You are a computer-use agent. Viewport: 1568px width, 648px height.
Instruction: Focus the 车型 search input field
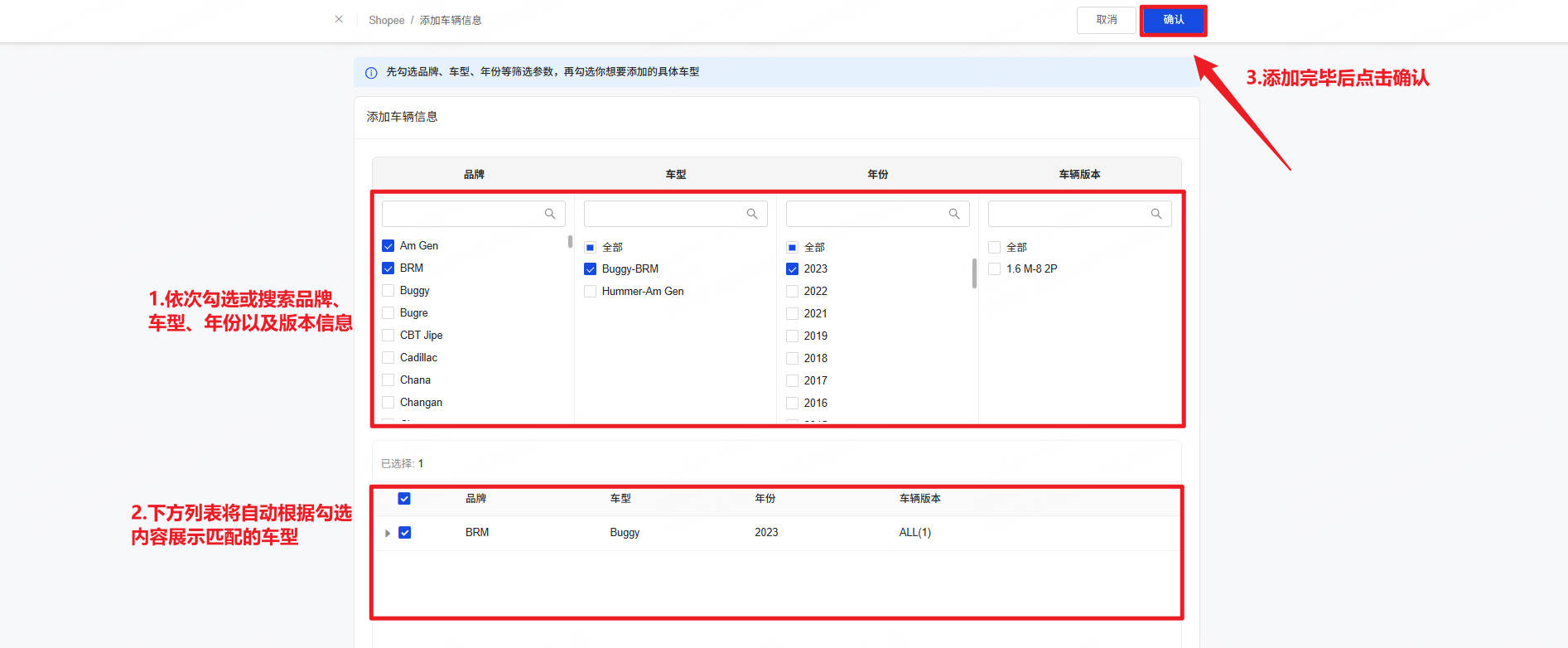[x=675, y=214]
